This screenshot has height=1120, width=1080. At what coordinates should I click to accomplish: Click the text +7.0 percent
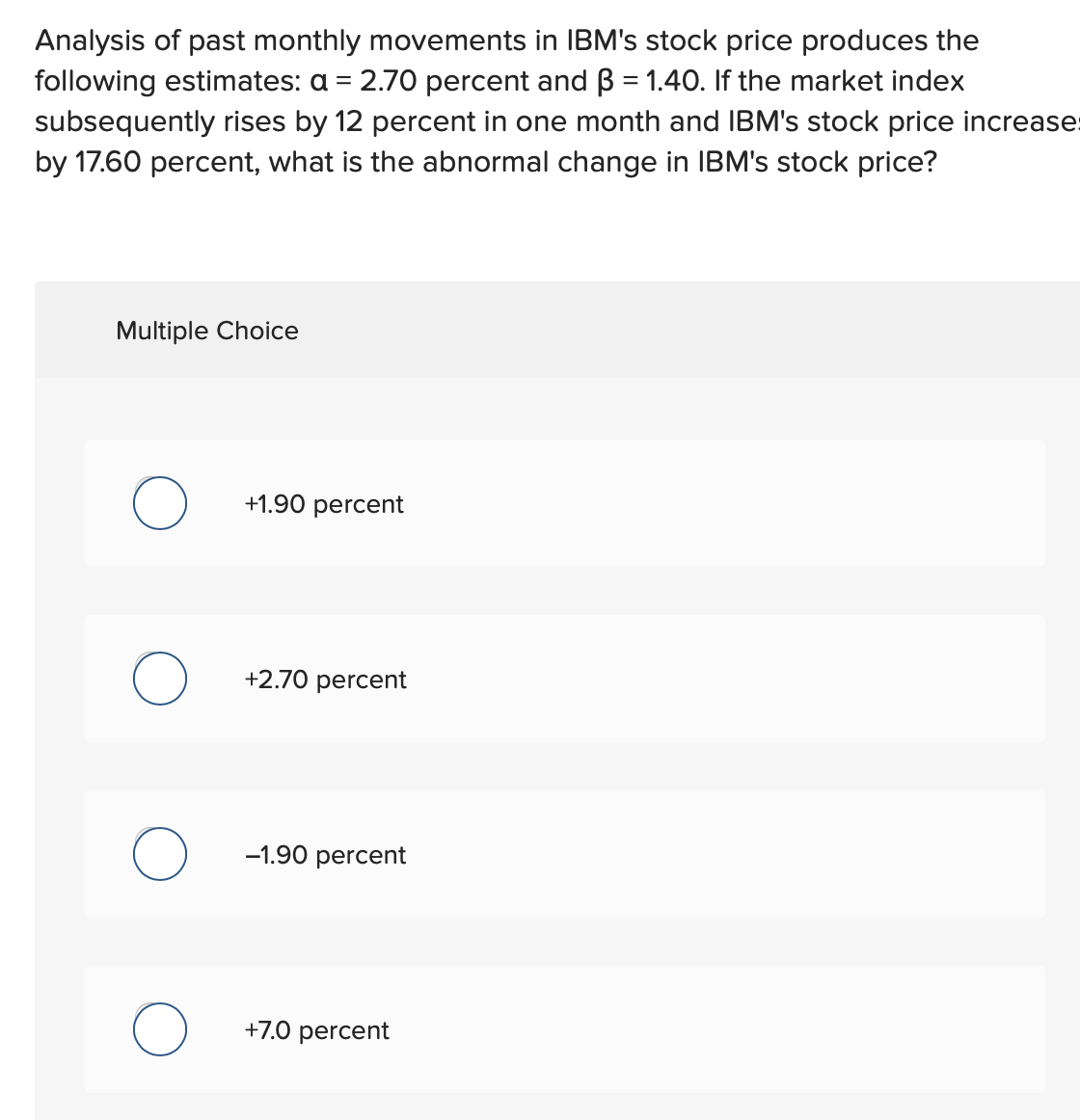pos(316,1030)
